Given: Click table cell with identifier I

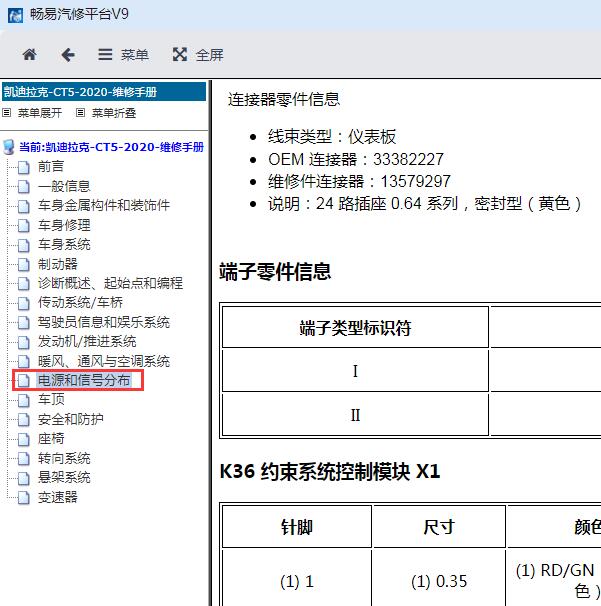Looking at the screenshot, I should coord(355,371).
